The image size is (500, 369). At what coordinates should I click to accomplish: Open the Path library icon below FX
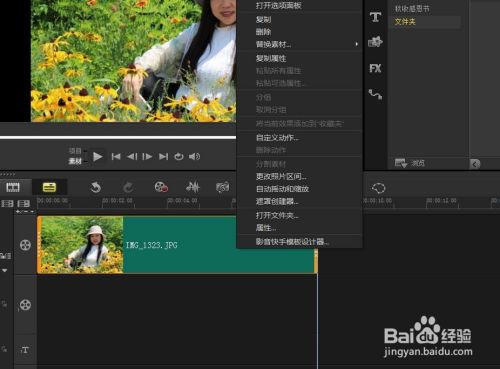pos(375,95)
